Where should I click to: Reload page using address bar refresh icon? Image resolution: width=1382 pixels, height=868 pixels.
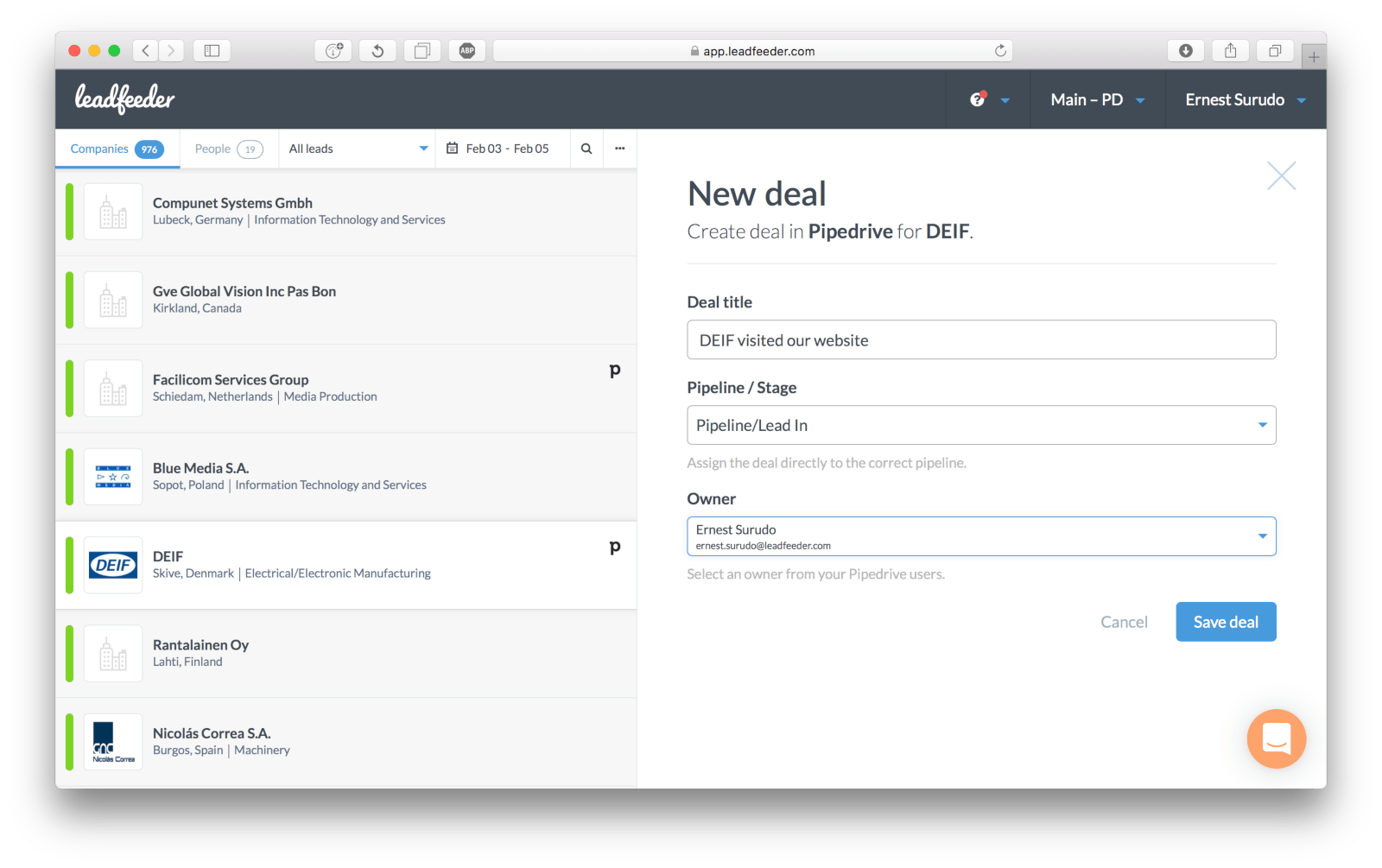pos(1000,51)
